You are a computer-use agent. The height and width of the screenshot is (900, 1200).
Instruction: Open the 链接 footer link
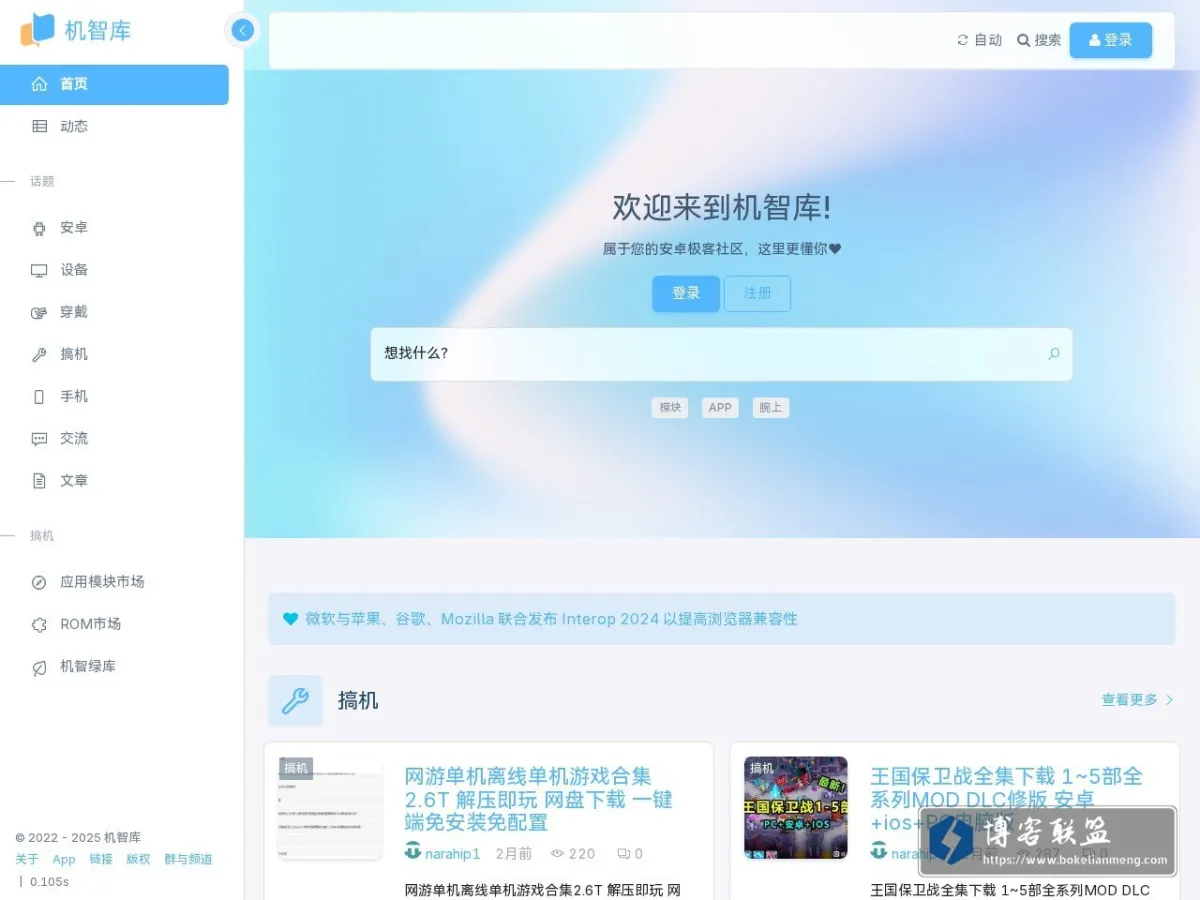[x=101, y=859]
